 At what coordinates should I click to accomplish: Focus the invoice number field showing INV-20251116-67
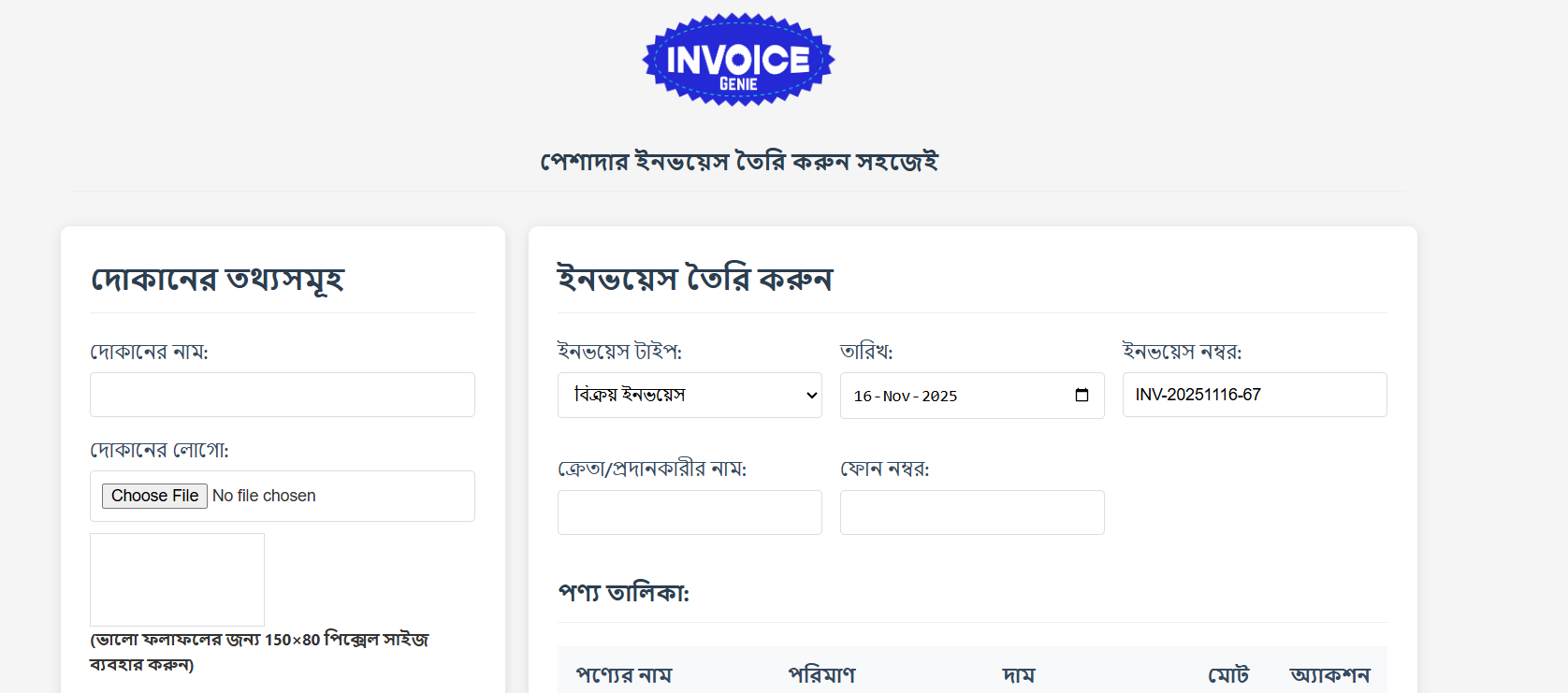[x=1254, y=395]
